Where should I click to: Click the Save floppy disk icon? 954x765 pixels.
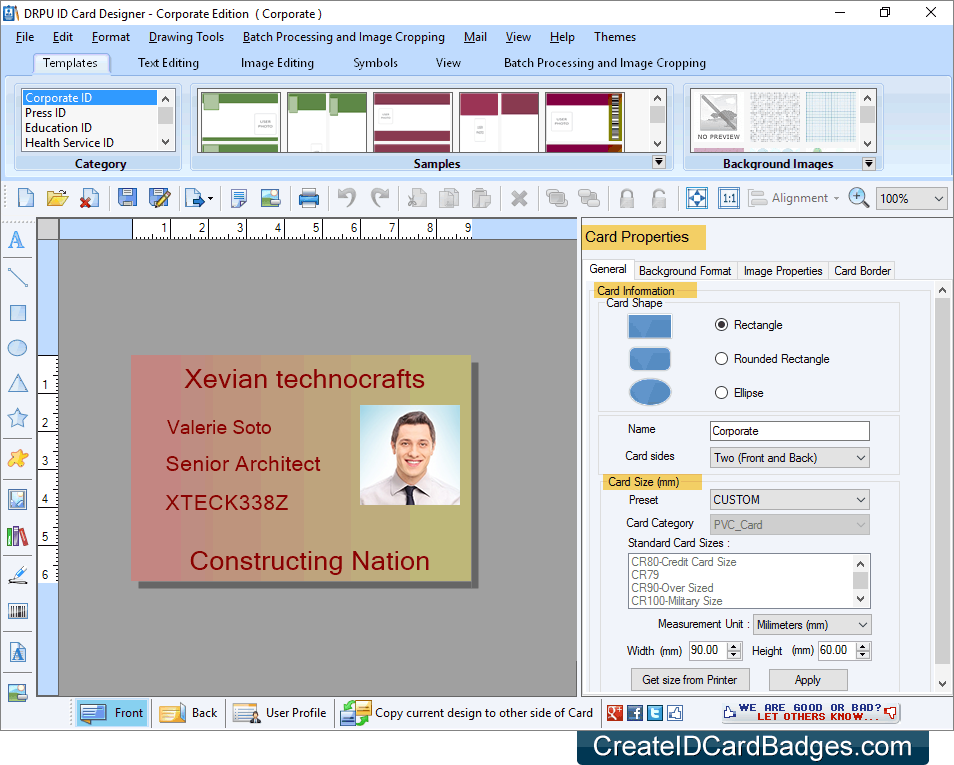[x=127, y=198]
